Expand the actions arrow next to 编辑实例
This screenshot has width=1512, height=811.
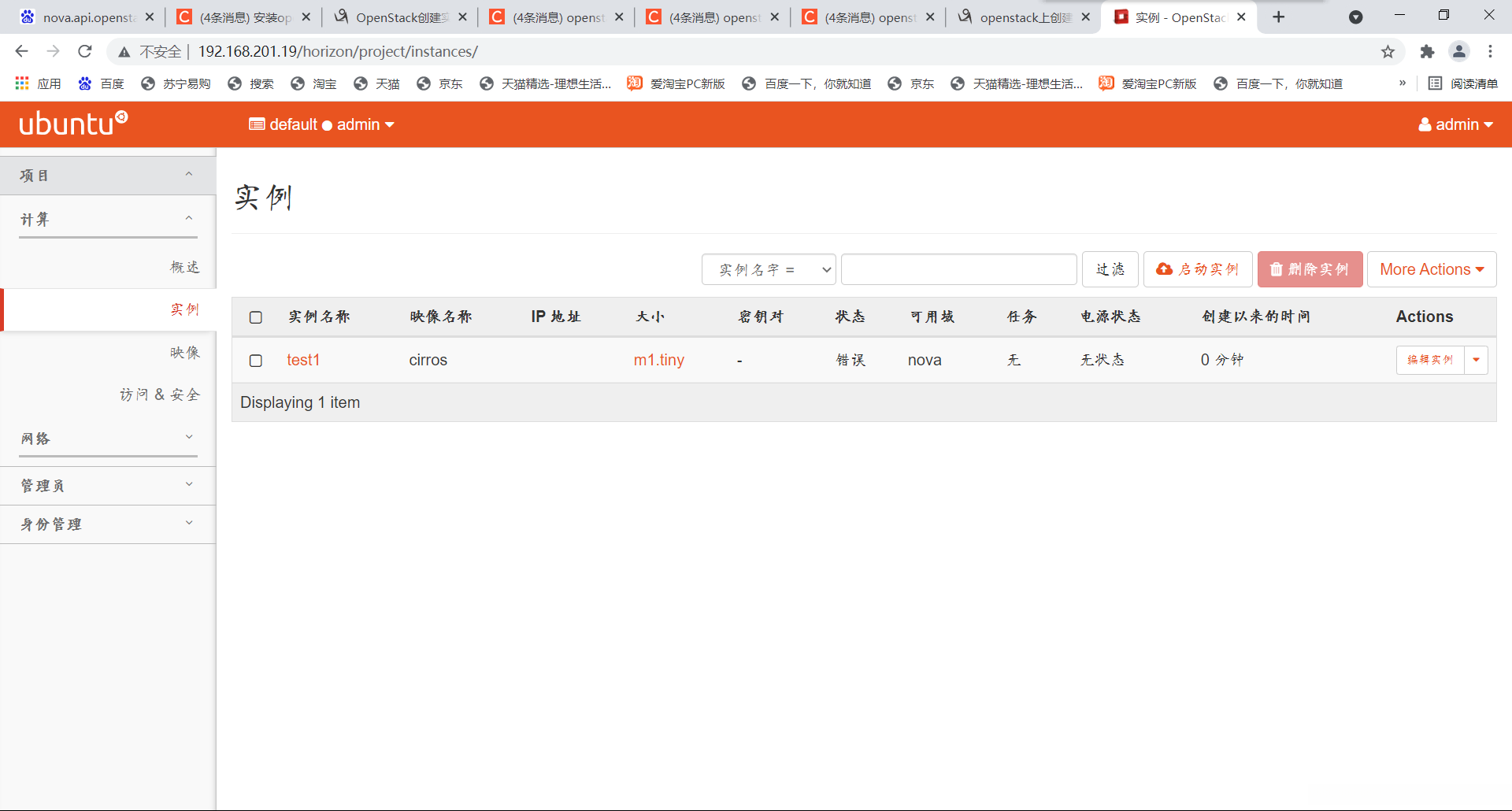pos(1477,360)
